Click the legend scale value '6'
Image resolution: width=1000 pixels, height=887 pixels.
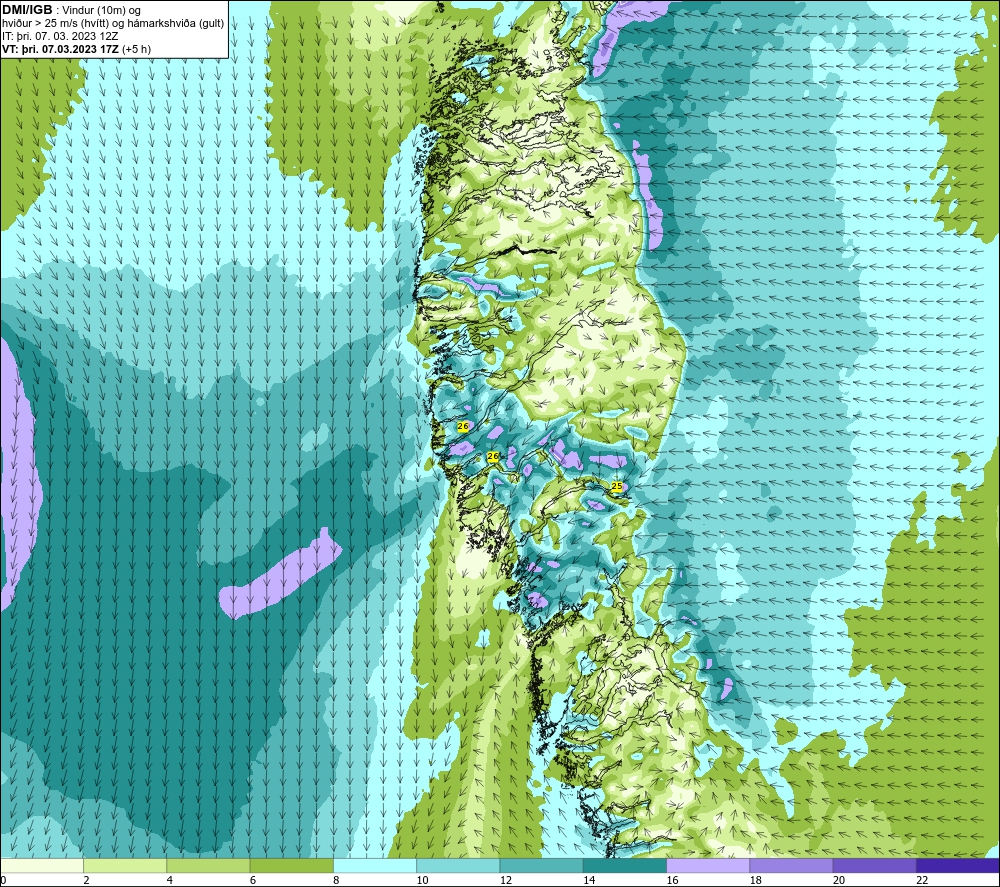click(x=253, y=880)
